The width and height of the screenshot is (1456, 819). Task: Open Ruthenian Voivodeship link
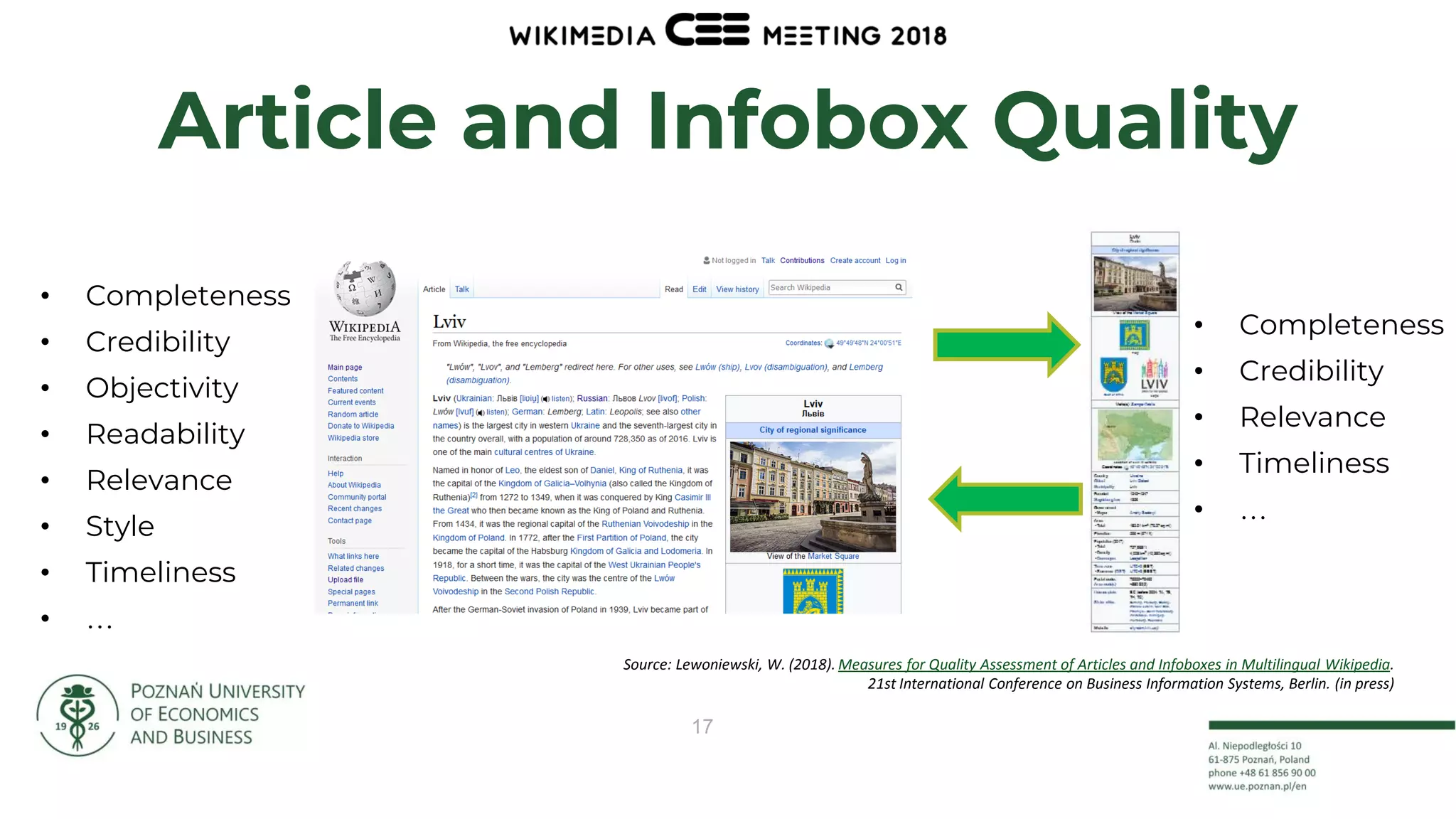[x=645, y=524]
